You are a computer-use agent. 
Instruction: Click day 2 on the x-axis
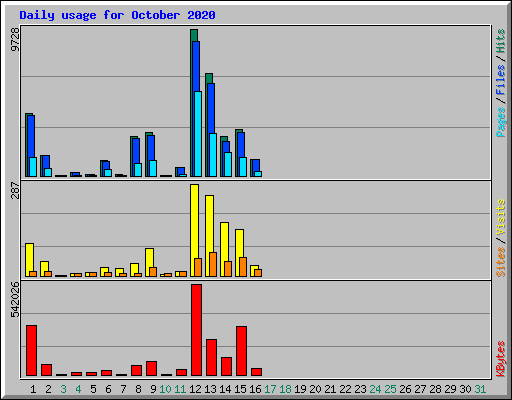click(48, 389)
